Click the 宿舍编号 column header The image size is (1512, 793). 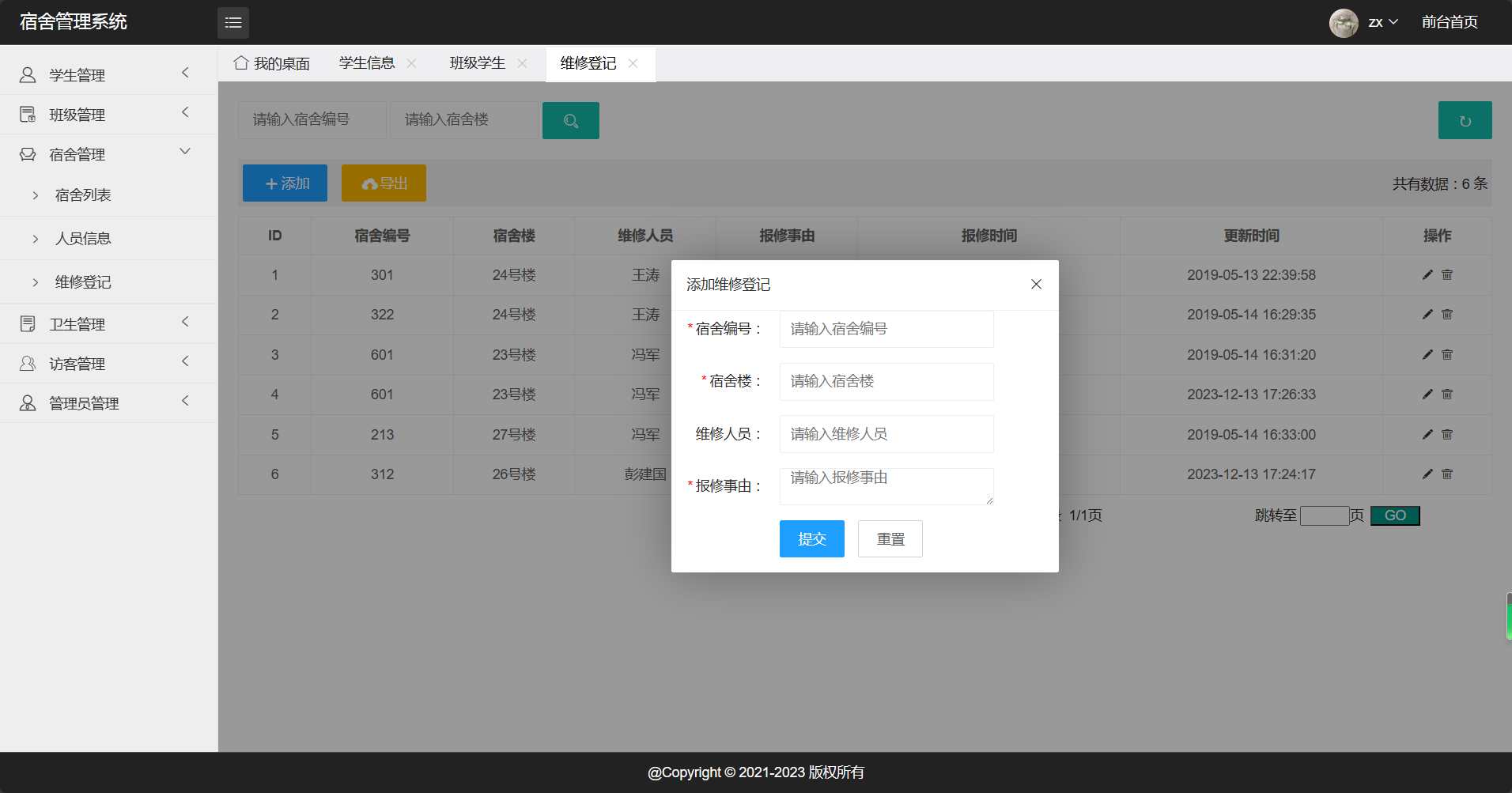click(x=382, y=236)
